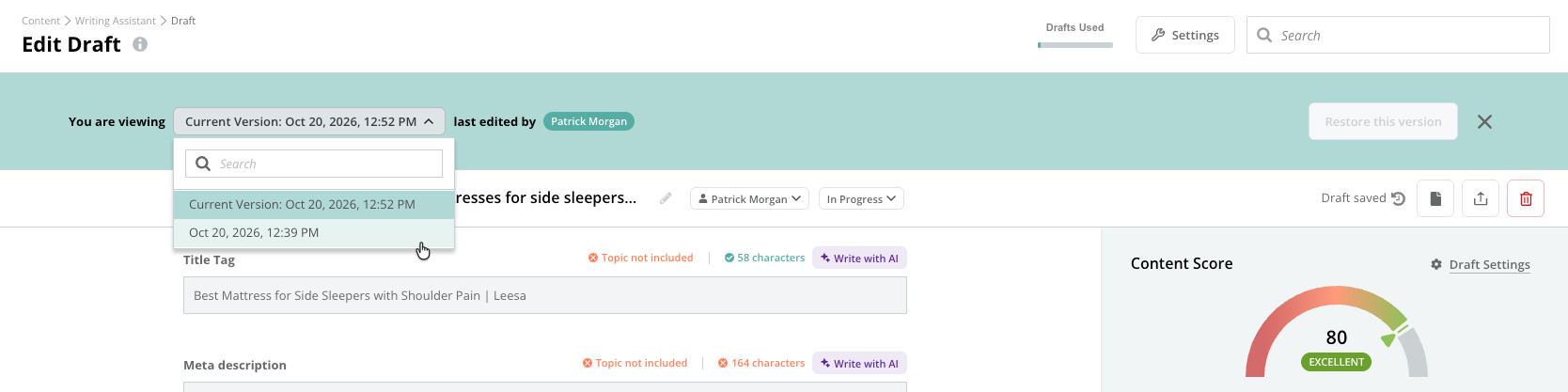Click the content score gauge showing 80

pyautogui.click(x=1336, y=331)
